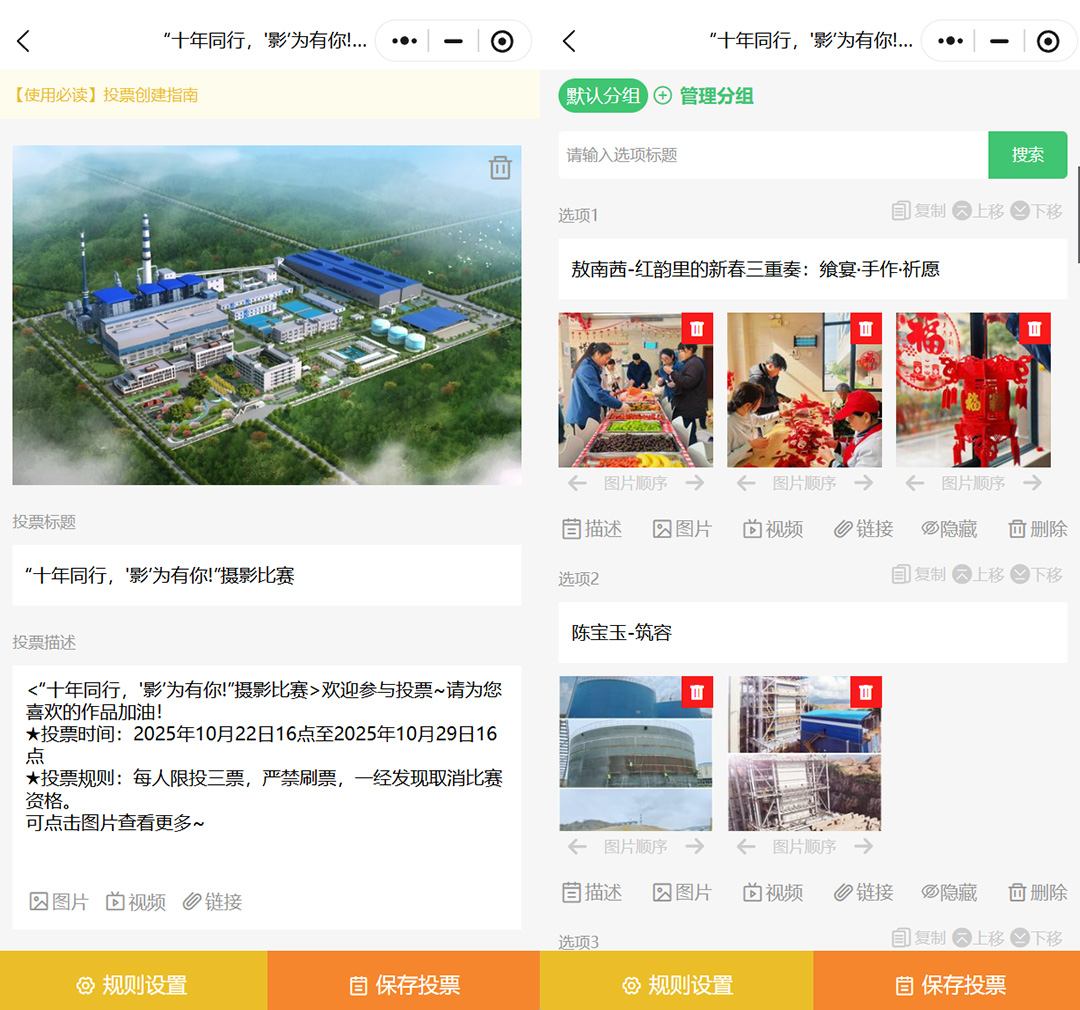Advance 图片顺序 right arrow for 选项1
This screenshot has height=1010, width=1080.
(695, 482)
